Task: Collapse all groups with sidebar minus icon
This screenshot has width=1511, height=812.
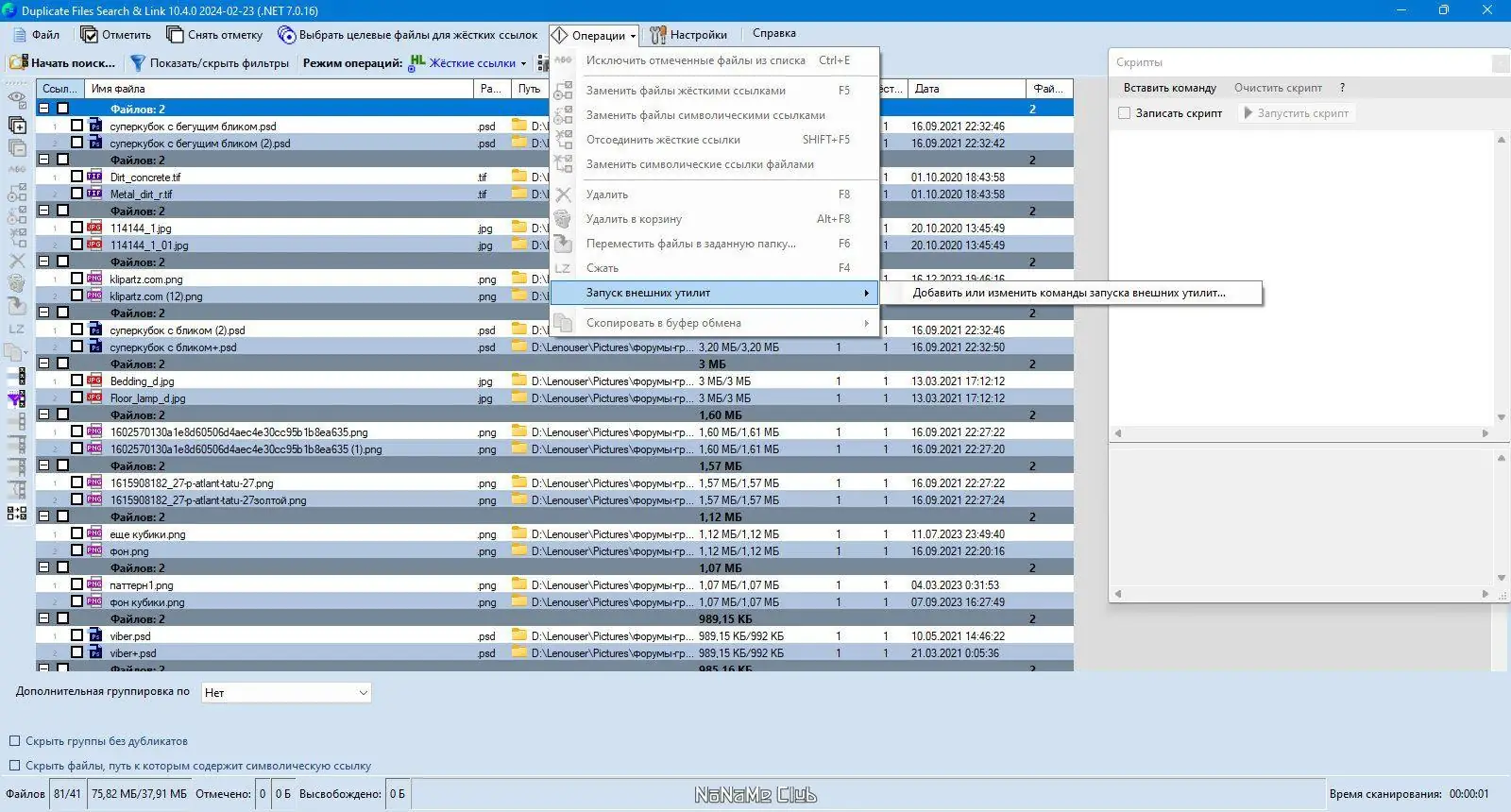Action: [17, 148]
